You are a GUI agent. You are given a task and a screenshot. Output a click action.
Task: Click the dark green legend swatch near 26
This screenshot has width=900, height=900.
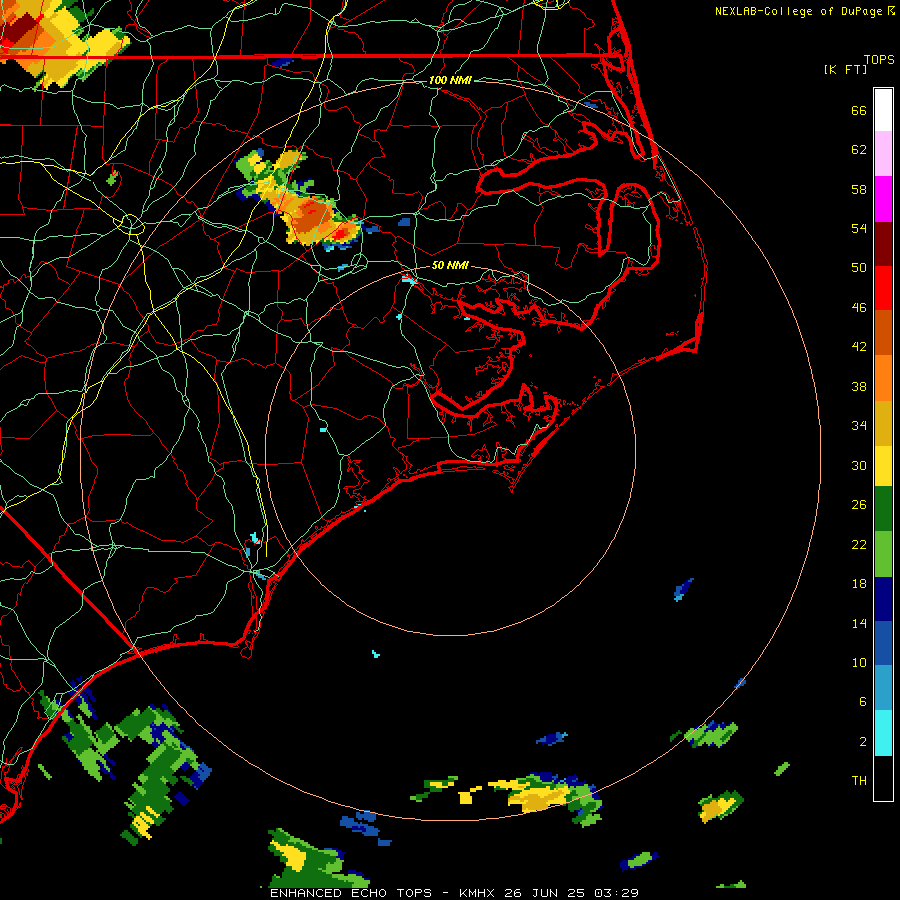(883, 509)
